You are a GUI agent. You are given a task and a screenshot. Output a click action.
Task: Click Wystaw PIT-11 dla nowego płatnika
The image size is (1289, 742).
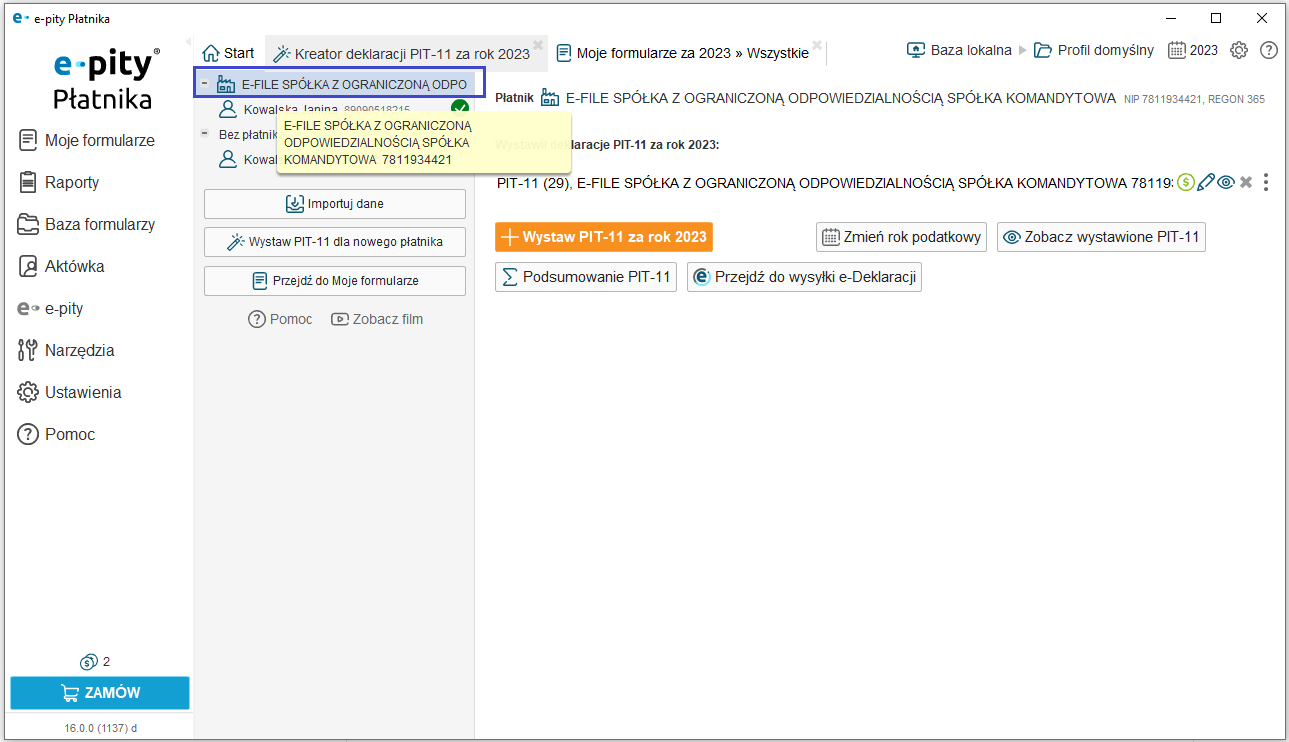335,242
